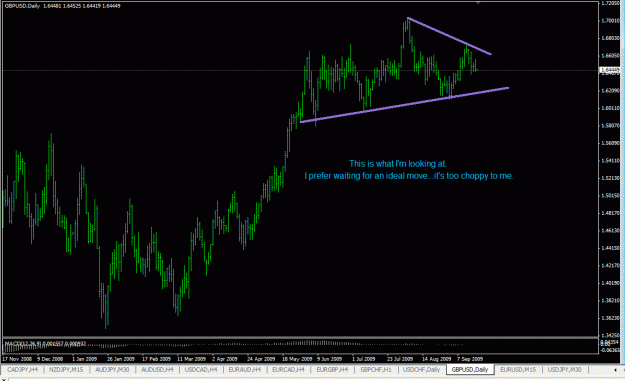Click the 'This is what I'm looking at.' label
Viewport: 625px width, 381px height.
tap(398, 164)
